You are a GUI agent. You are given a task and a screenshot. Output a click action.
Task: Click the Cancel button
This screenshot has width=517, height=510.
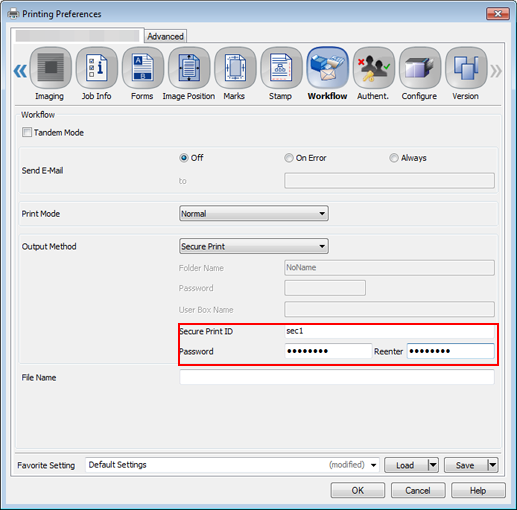point(418,490)
